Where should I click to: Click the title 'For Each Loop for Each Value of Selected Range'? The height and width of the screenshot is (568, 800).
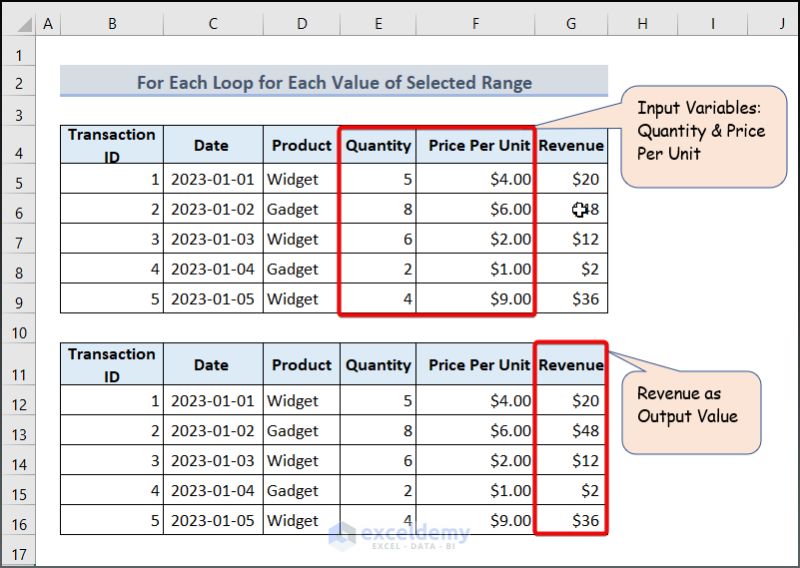334,82
